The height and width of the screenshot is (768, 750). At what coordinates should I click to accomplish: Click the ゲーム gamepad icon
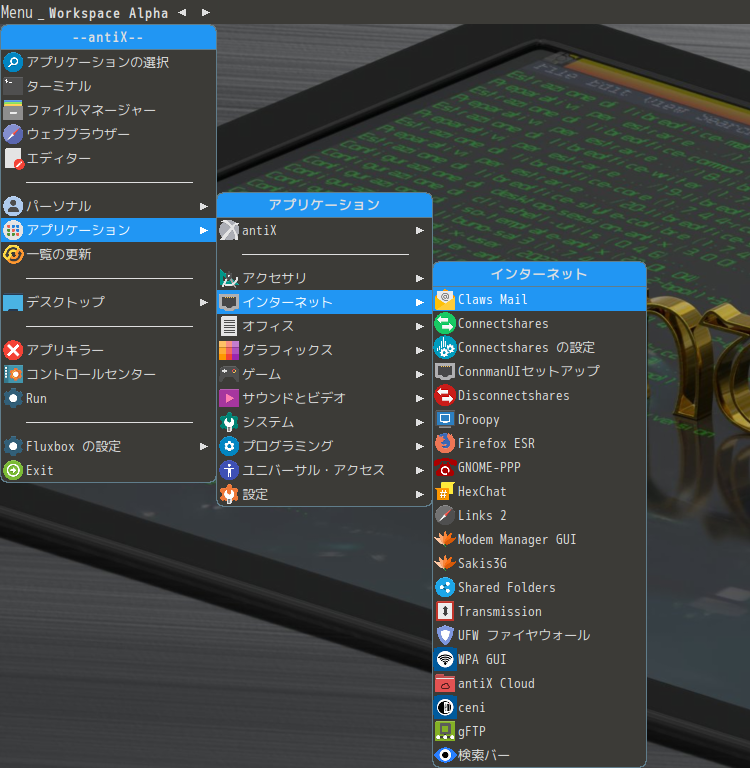pyautogui.click(x=229, y=374)
